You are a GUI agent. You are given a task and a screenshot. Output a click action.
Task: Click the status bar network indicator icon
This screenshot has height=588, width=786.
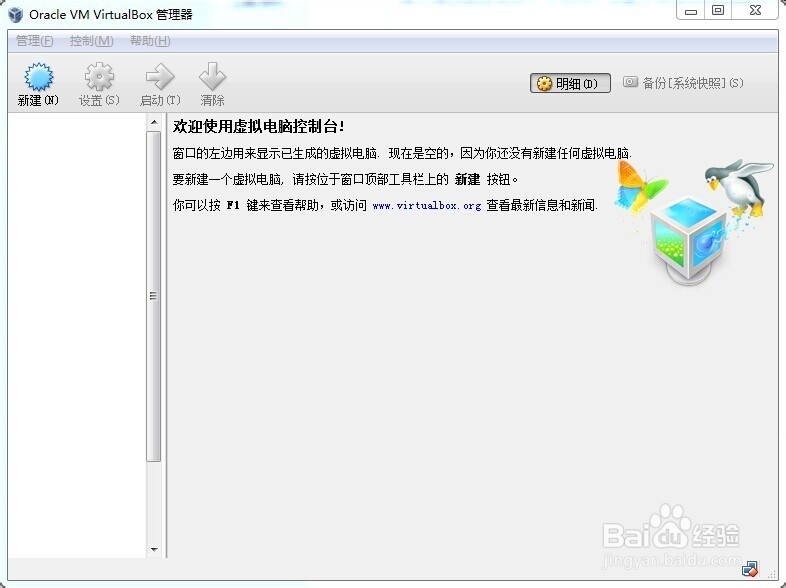[x=750, y=568]
